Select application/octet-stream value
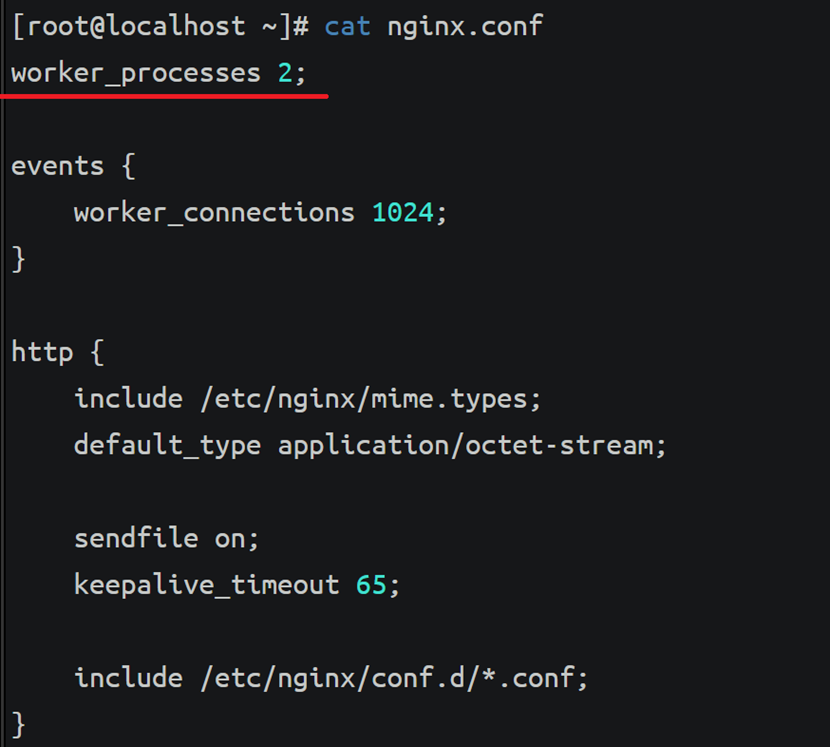 (466, 445)
